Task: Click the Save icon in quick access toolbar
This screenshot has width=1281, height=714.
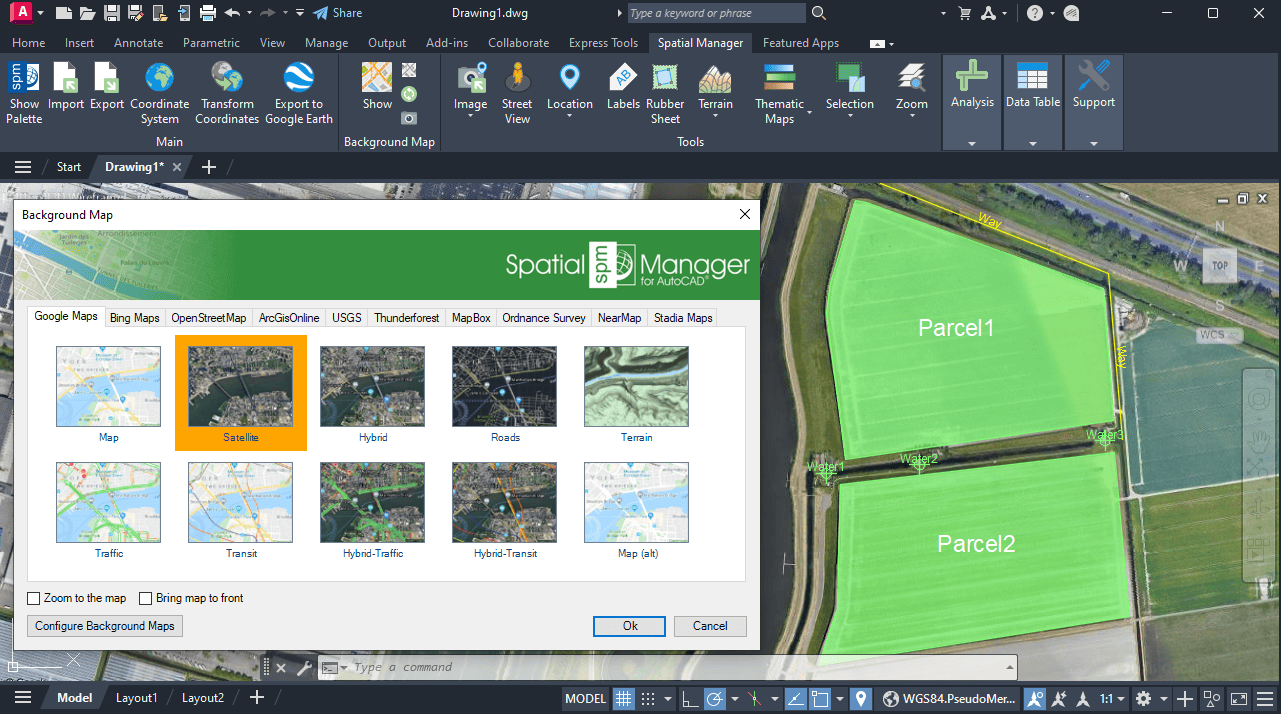Action: (x=112, y=13)
